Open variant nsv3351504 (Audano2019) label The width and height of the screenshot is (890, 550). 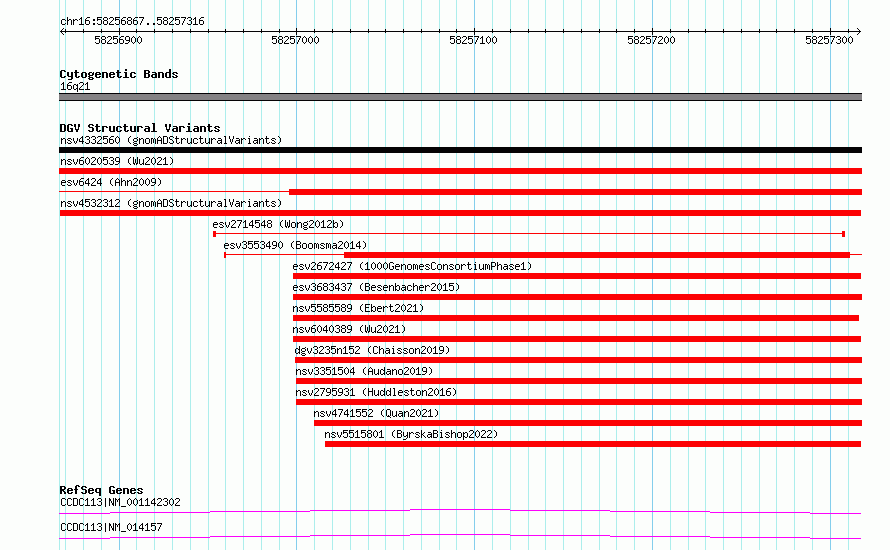click(x=364, y=371)
